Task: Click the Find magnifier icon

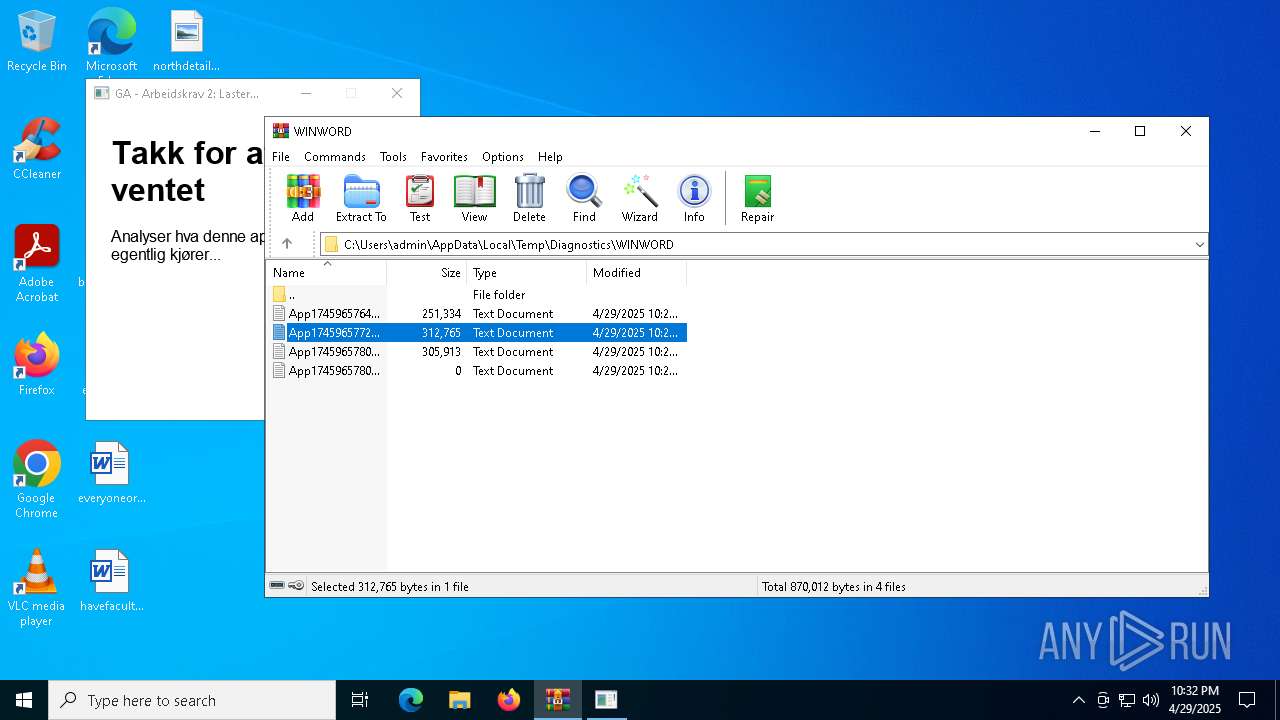Action: [584, 198]
